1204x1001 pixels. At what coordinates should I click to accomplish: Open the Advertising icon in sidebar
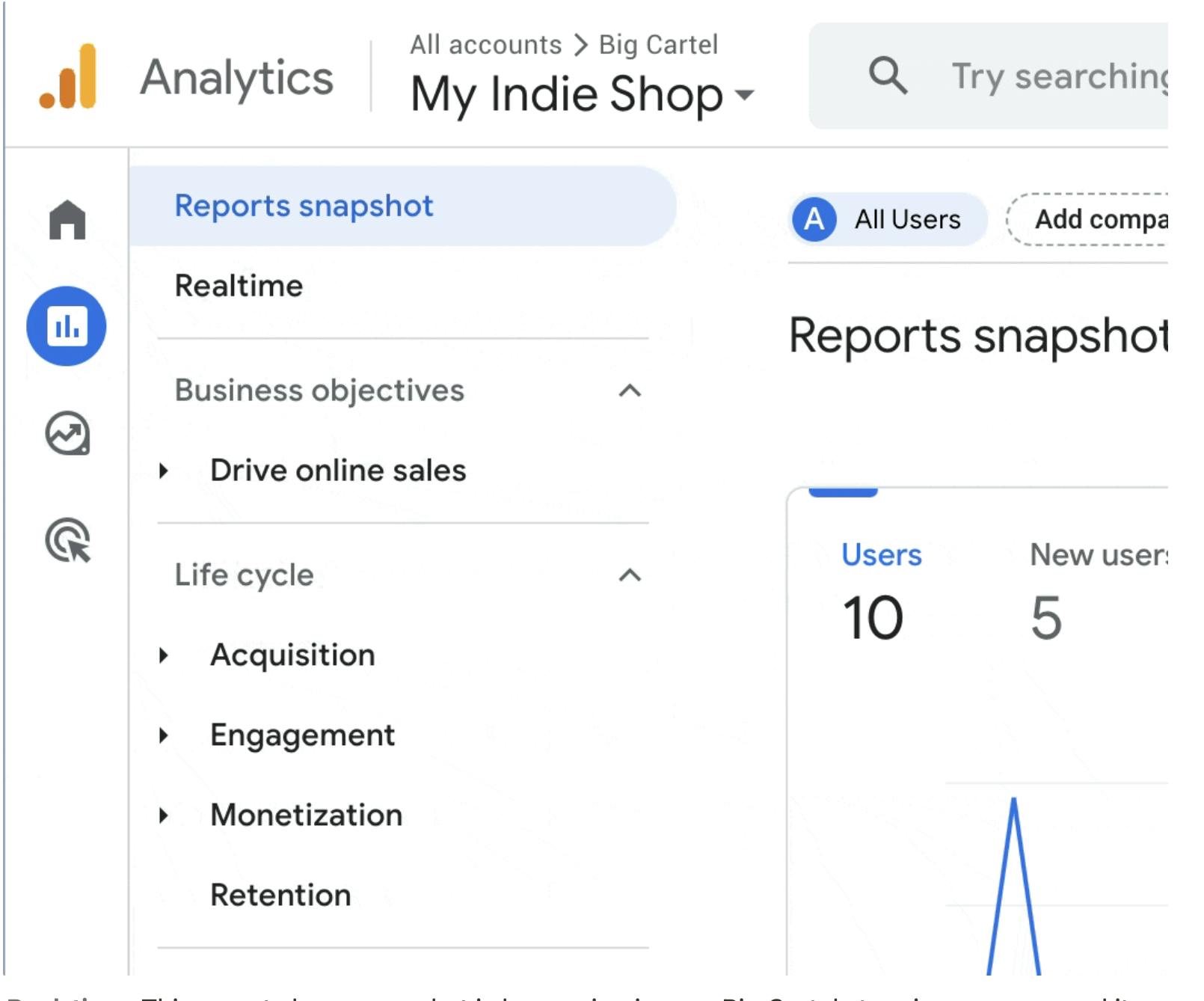coord(67,540)
